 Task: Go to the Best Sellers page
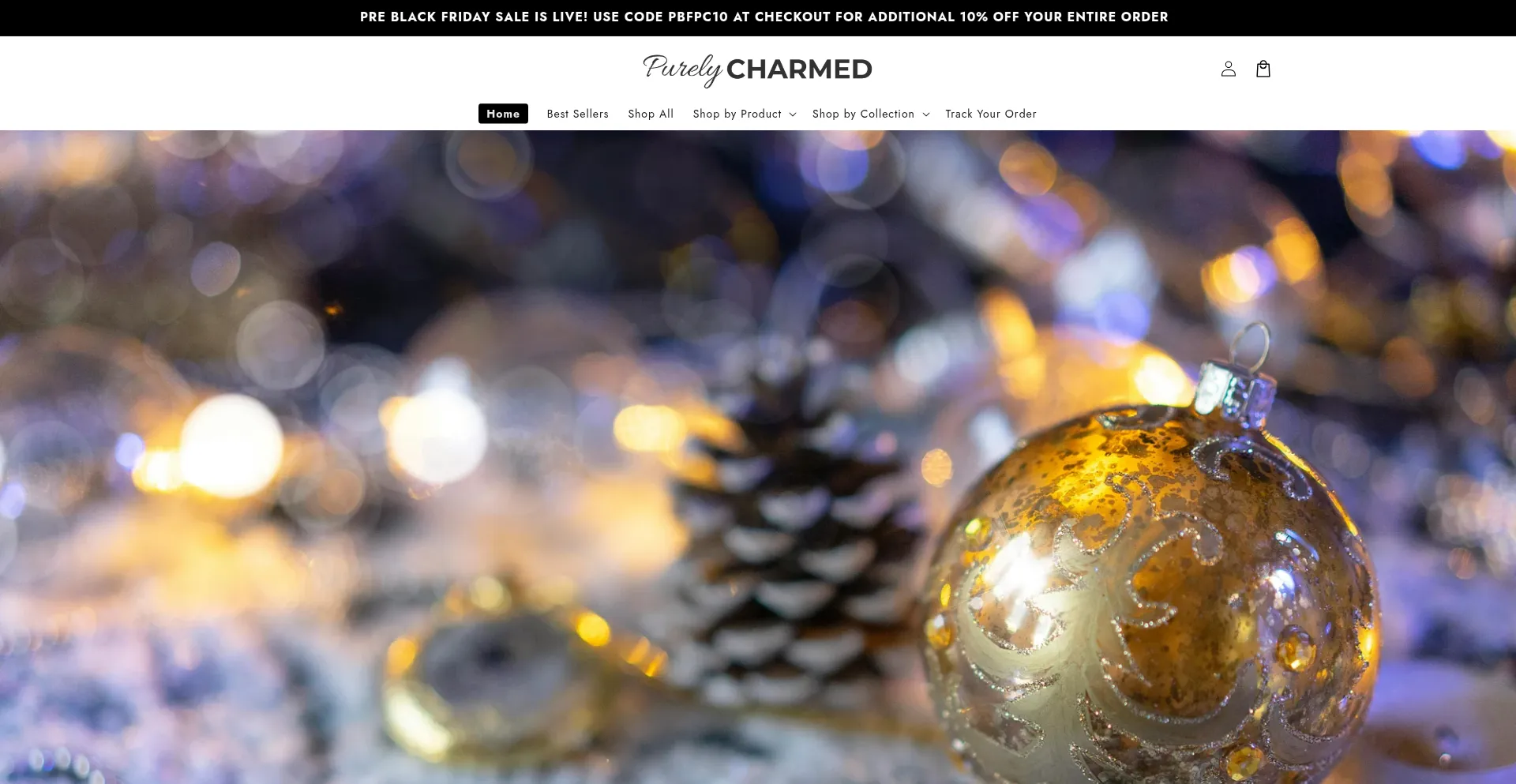578,114
